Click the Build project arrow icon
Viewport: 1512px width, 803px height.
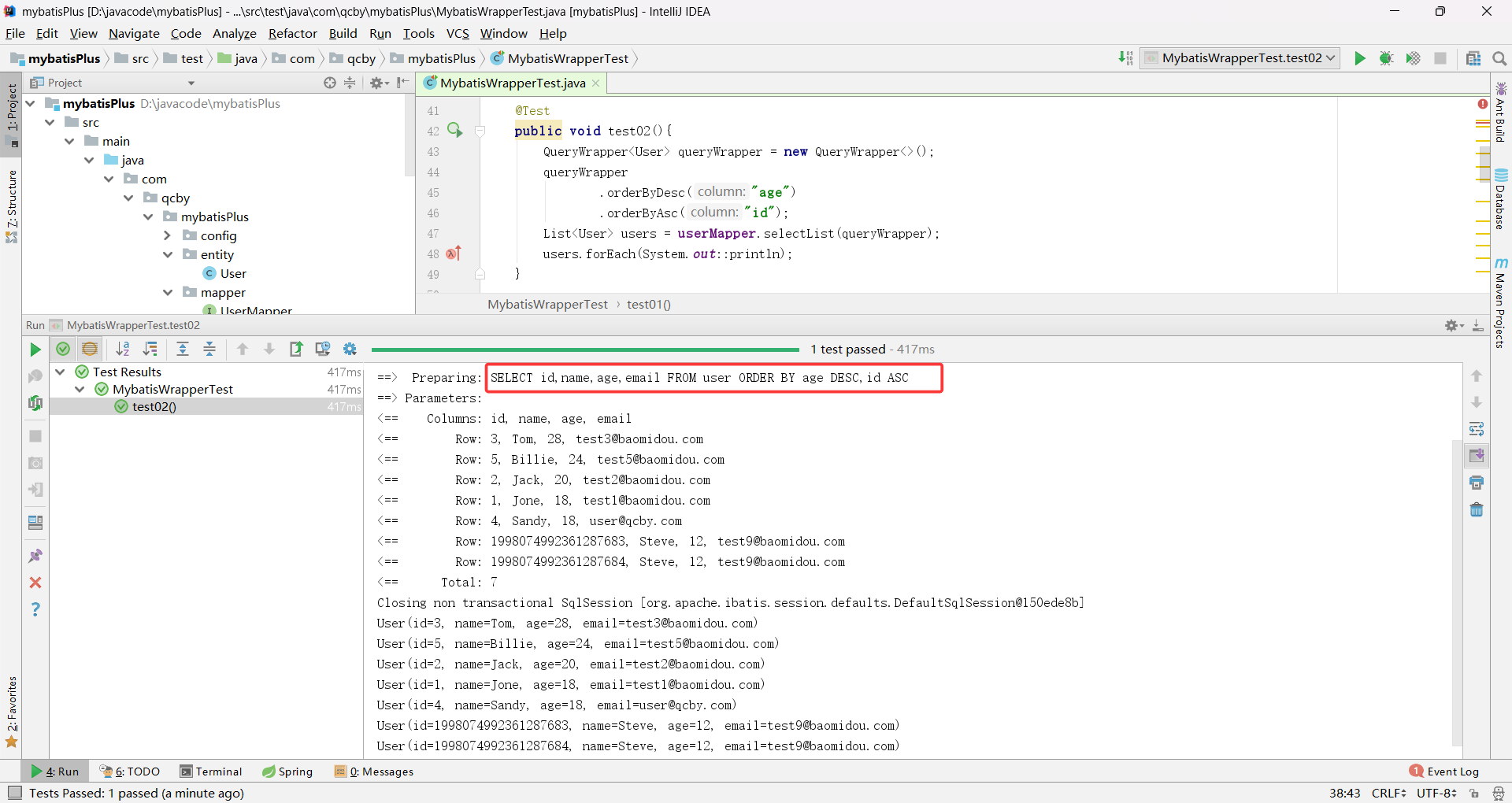(1125, 58)
